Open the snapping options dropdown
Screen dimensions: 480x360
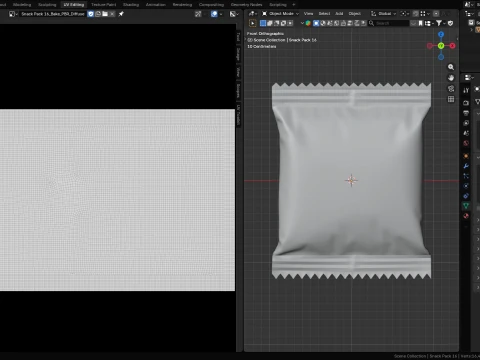(x=425, y=14)
